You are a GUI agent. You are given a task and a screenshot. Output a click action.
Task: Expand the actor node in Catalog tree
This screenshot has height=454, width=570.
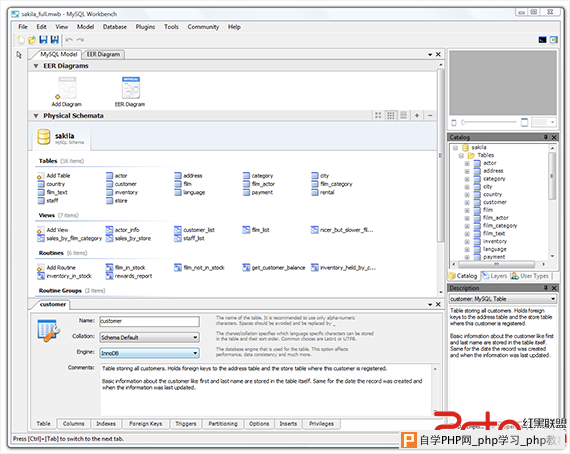(x=467, y=163)
